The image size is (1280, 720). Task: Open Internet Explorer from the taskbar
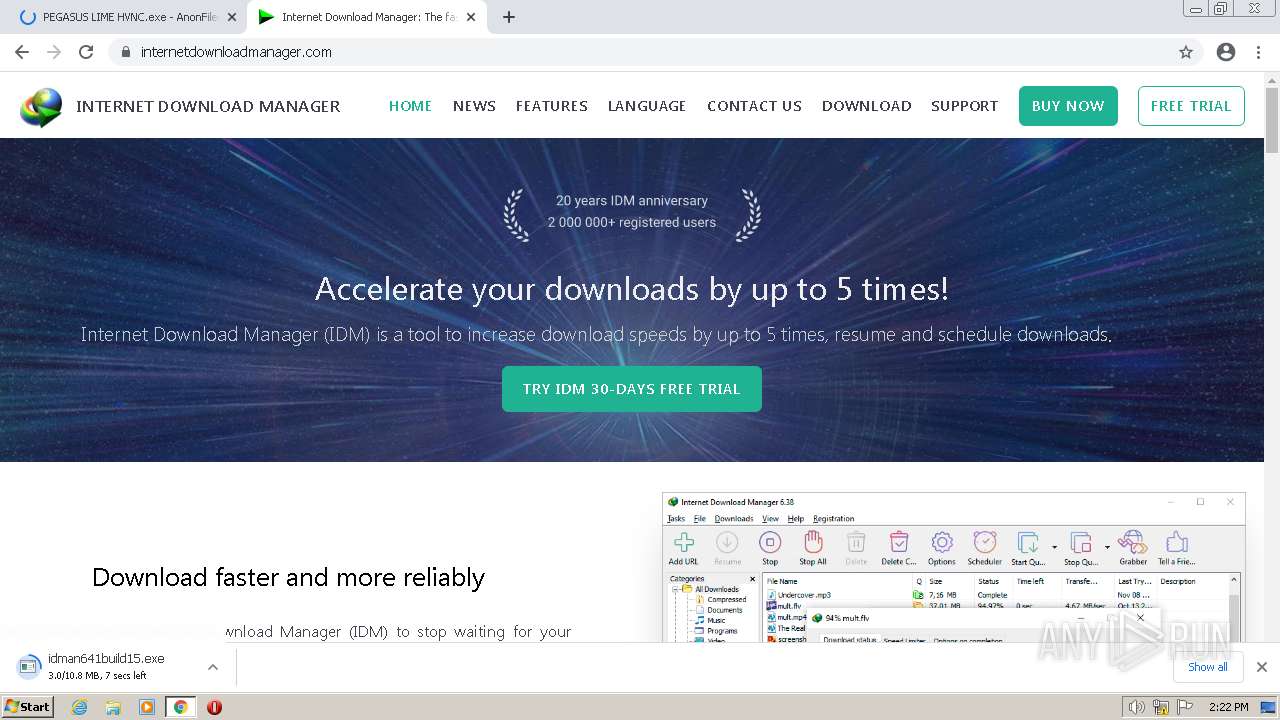tap(79, 707)
